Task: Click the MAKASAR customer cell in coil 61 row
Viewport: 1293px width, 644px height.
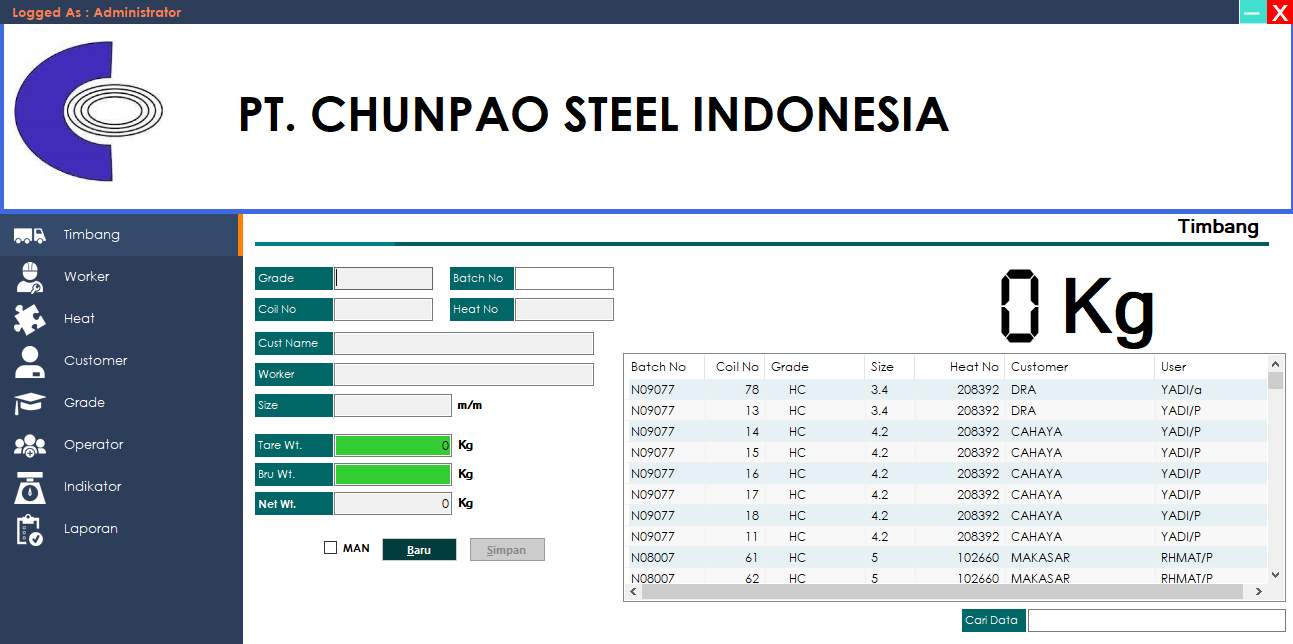Action: 1040,557
